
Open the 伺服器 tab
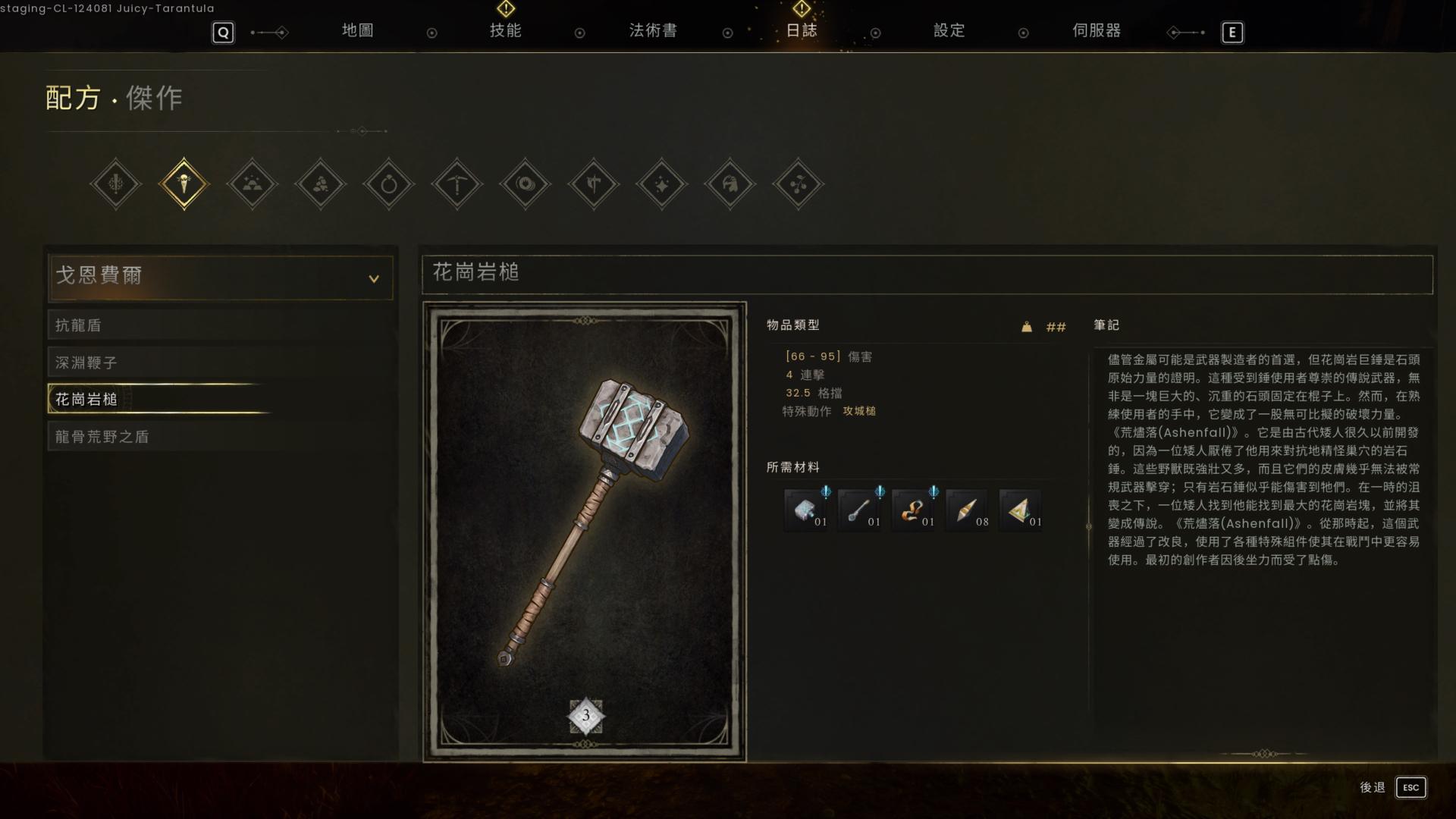pos(1097,30)
